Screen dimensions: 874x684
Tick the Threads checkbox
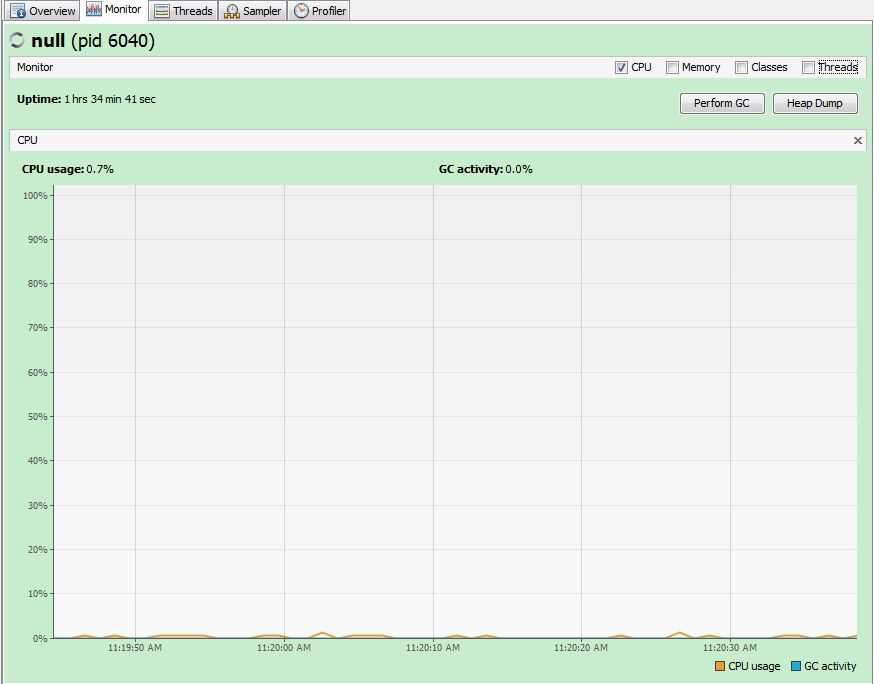pyautogui.click(x=808, y=67)
